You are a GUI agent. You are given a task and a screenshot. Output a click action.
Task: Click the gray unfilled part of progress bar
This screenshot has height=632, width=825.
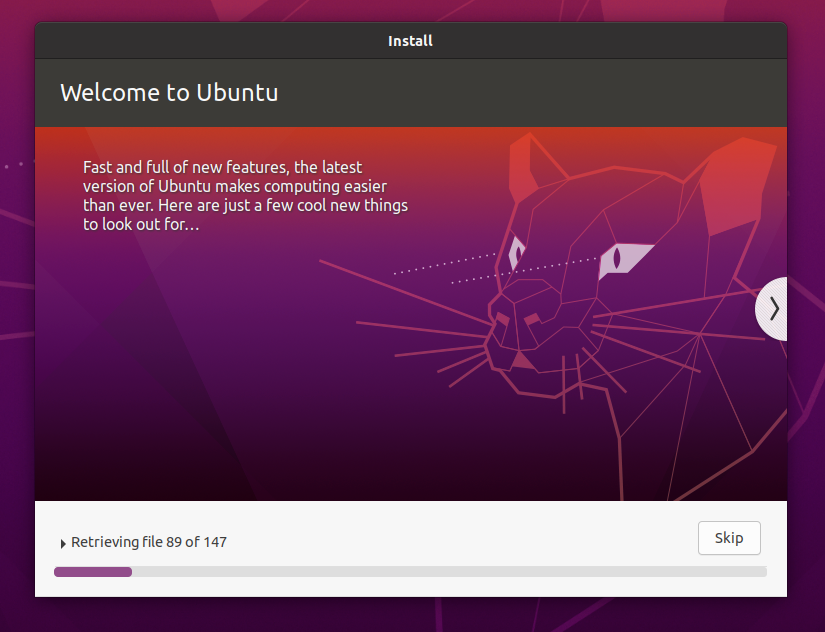pos(450,572)
